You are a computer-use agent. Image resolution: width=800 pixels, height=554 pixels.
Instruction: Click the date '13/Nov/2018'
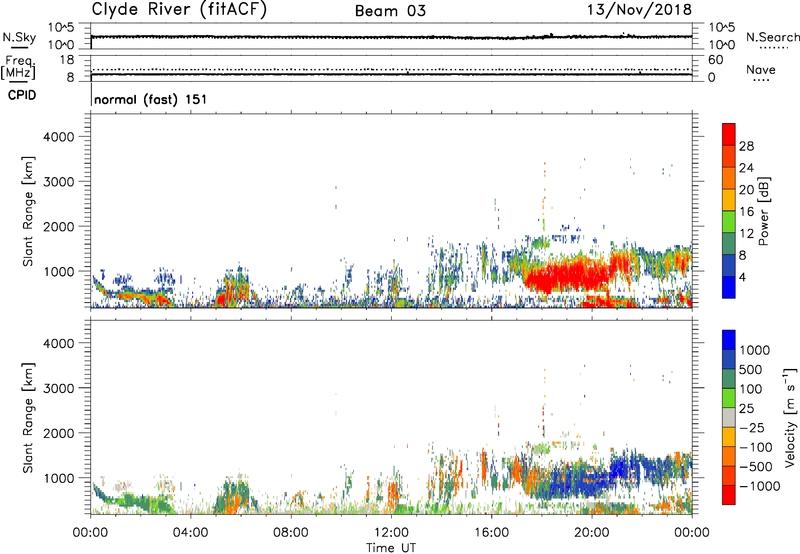click(x=639, y=9)
